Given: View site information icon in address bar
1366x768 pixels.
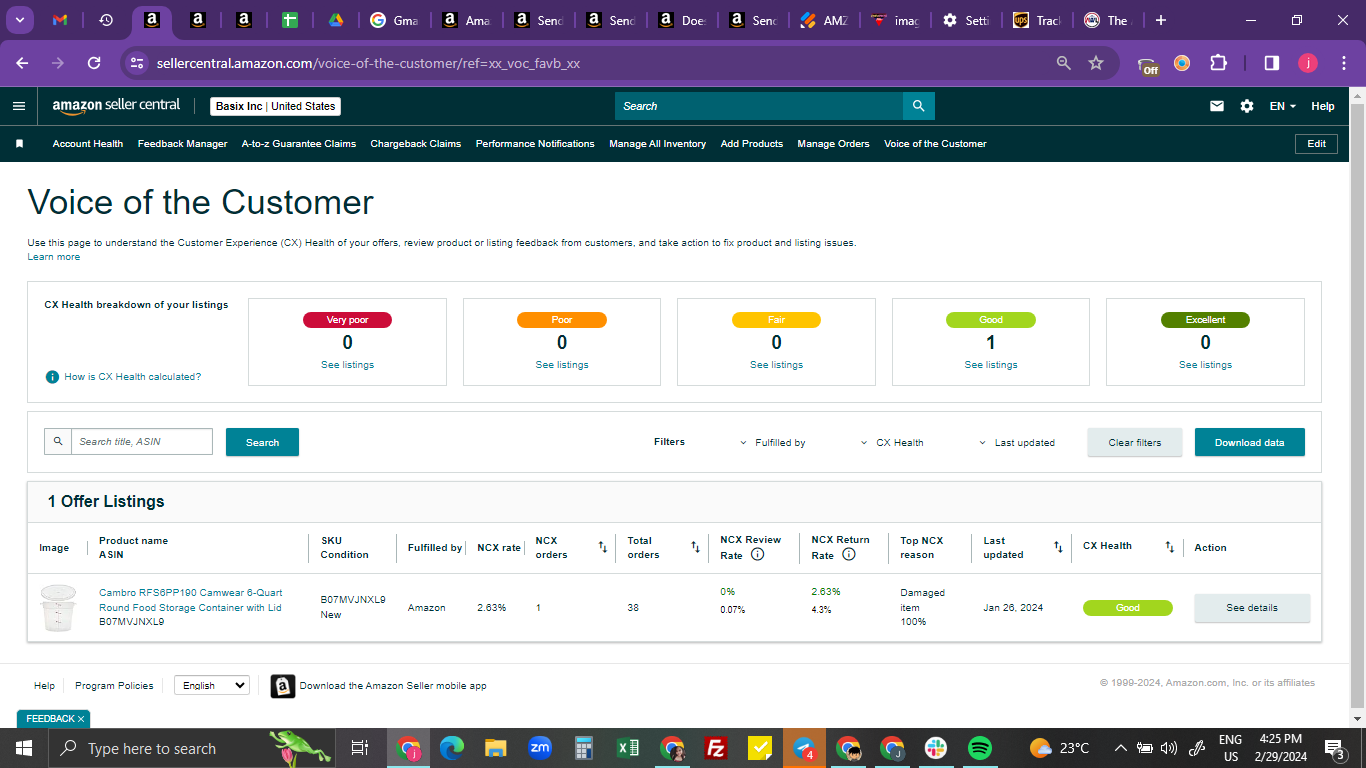Looking at the screenshot, I should pos(137,63).
